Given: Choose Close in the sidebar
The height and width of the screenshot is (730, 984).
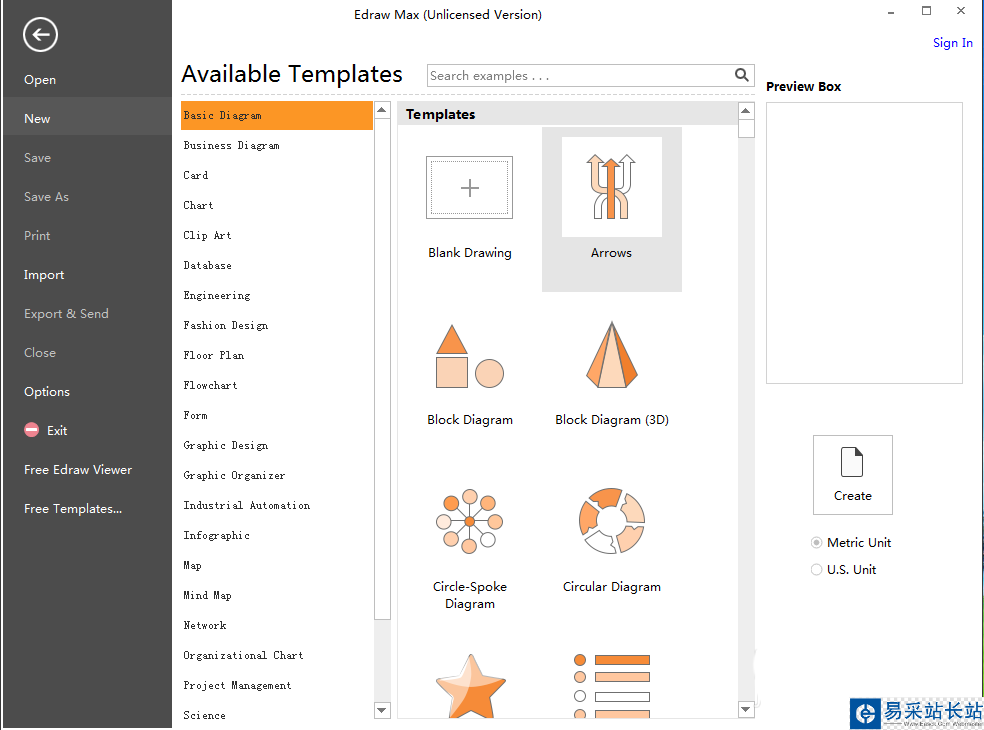Looking at the screenshot, I should point(40,353).
